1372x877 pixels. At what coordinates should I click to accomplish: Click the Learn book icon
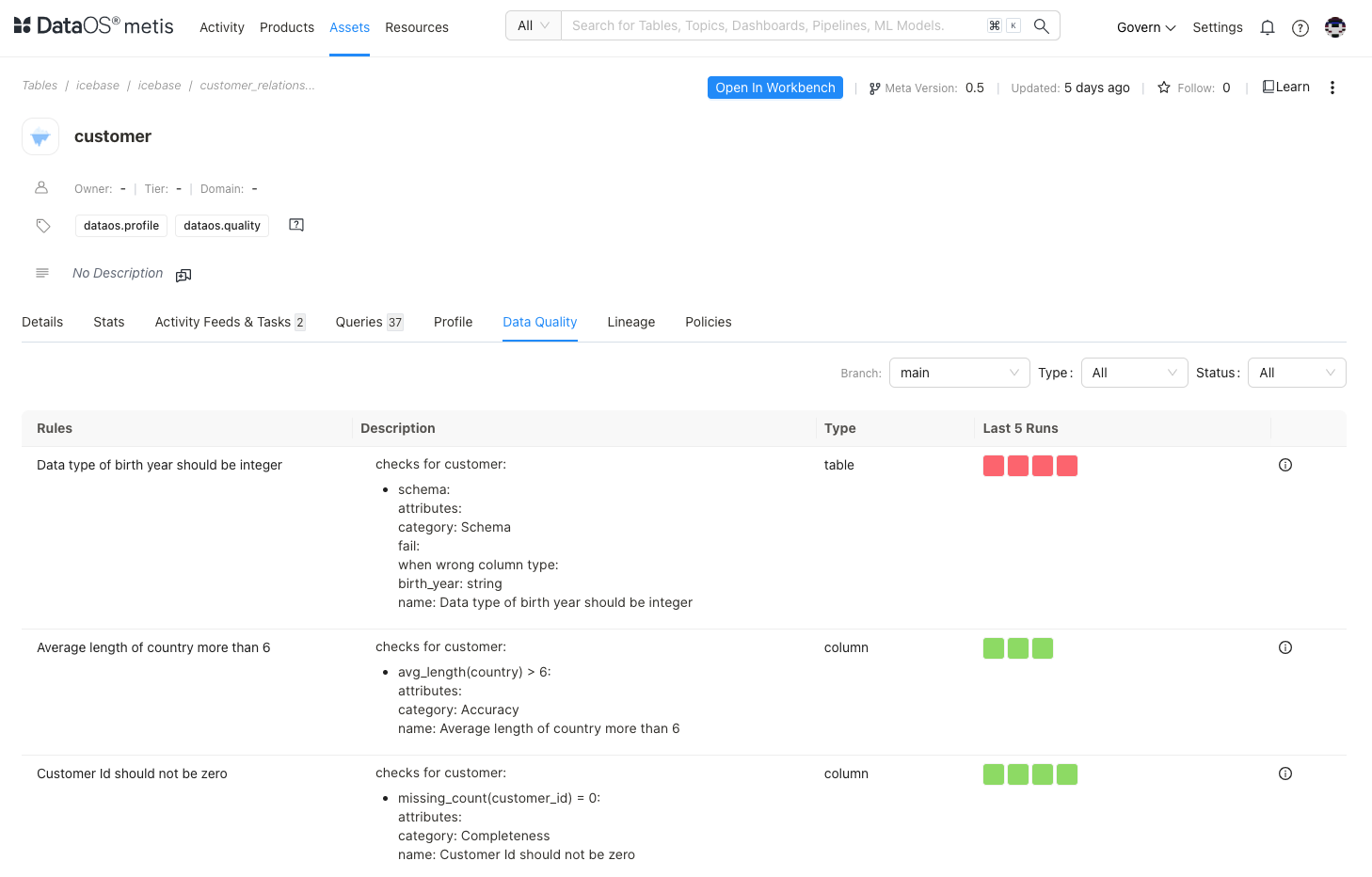click(1268, 87)
